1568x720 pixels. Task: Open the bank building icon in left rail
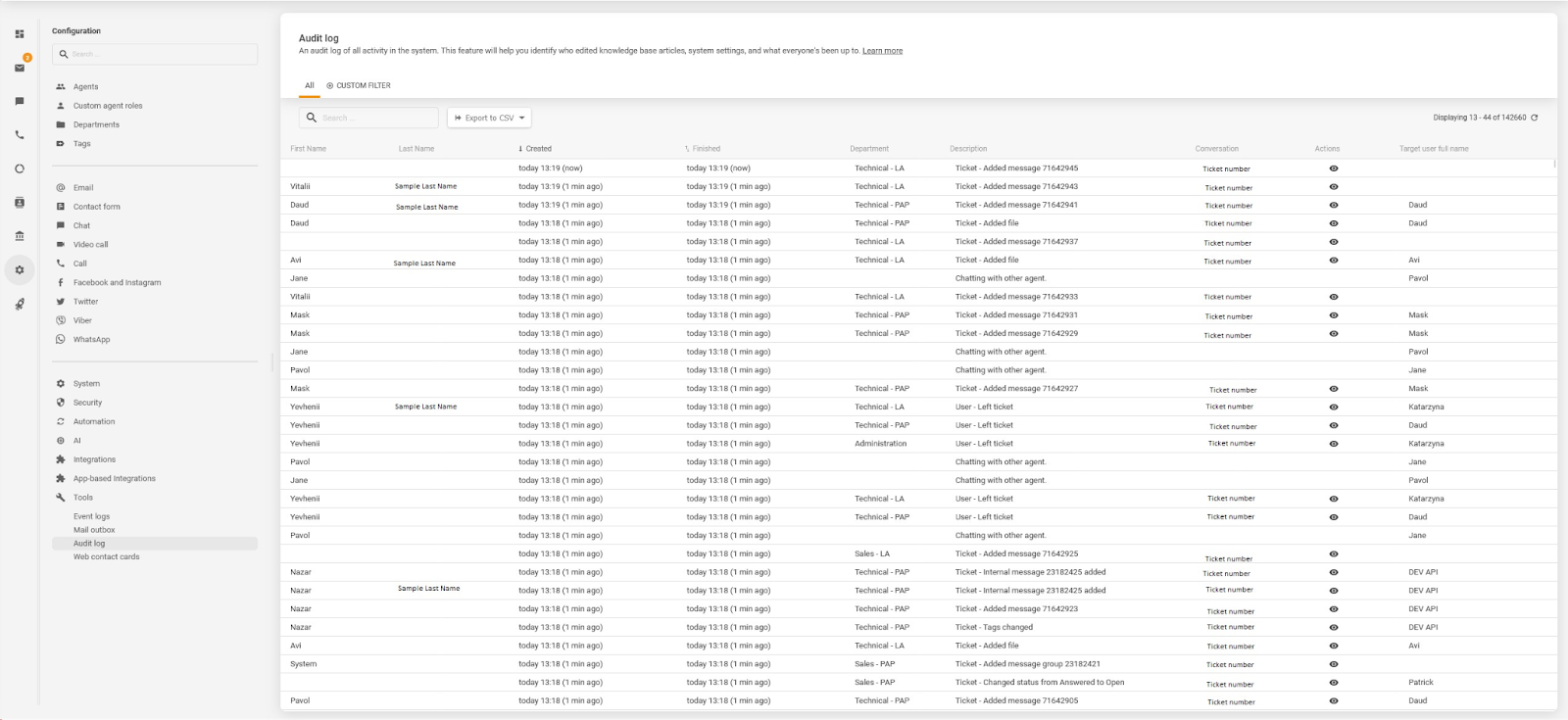pyautogui.click(x=20, y=236)
